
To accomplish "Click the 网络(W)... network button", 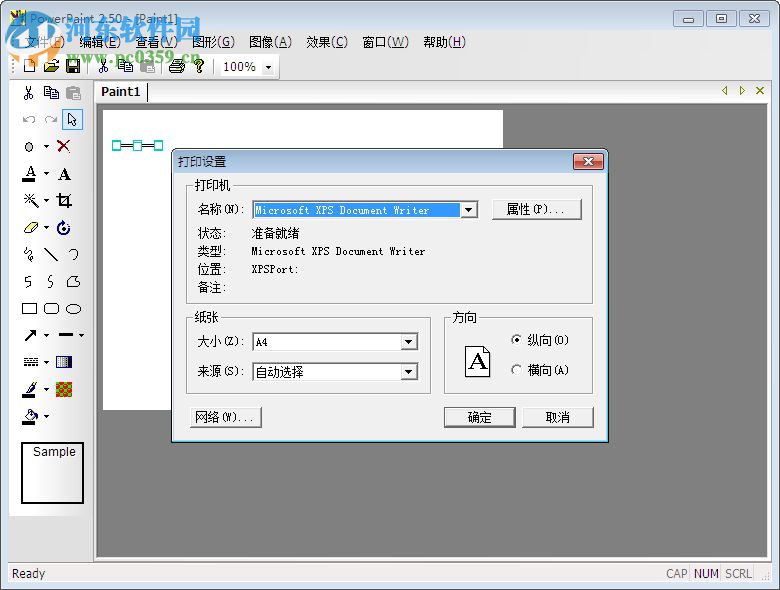I will 225,417.
